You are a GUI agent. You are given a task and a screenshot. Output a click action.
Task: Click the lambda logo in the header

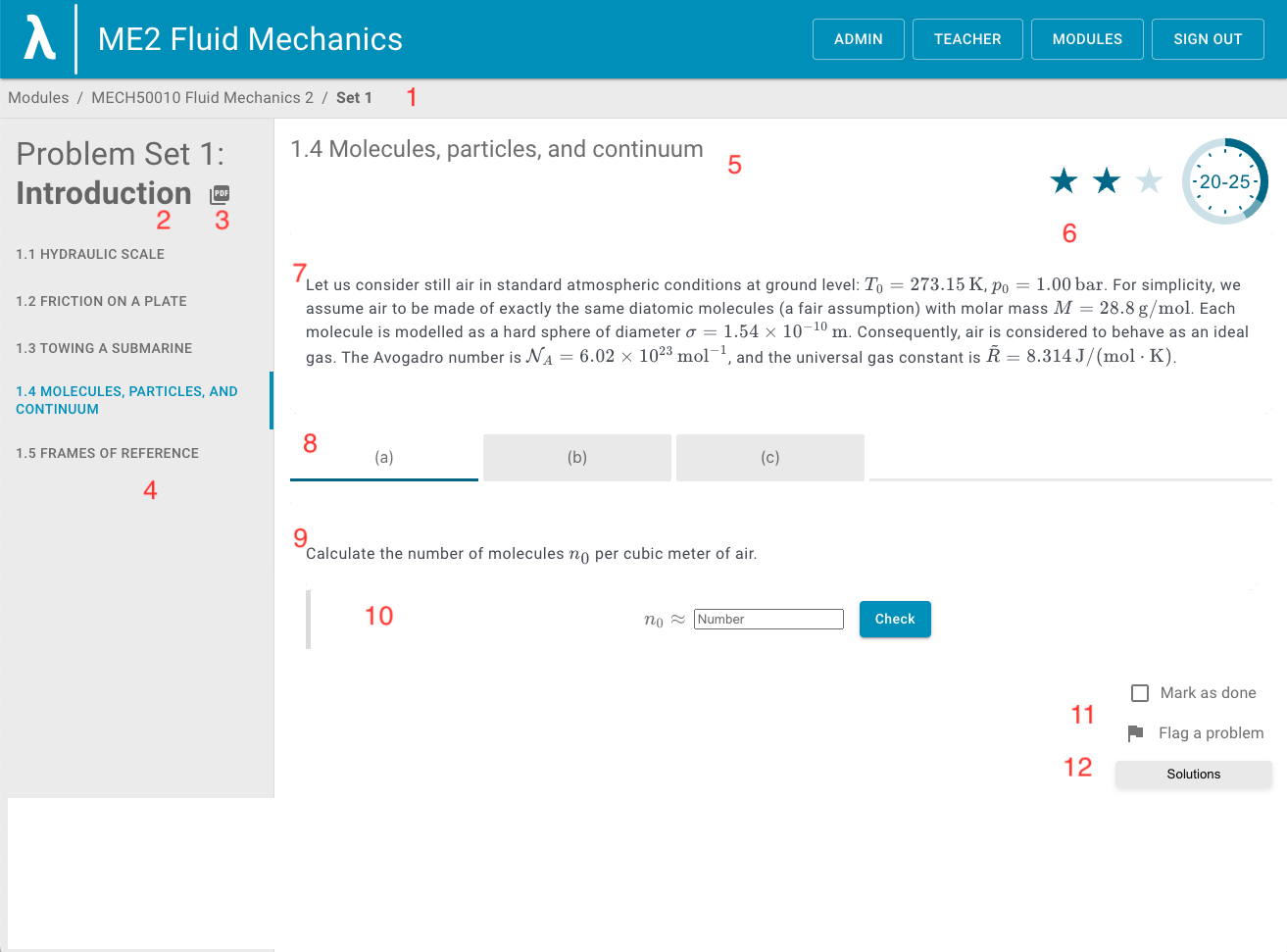click(x=37, y=38)
